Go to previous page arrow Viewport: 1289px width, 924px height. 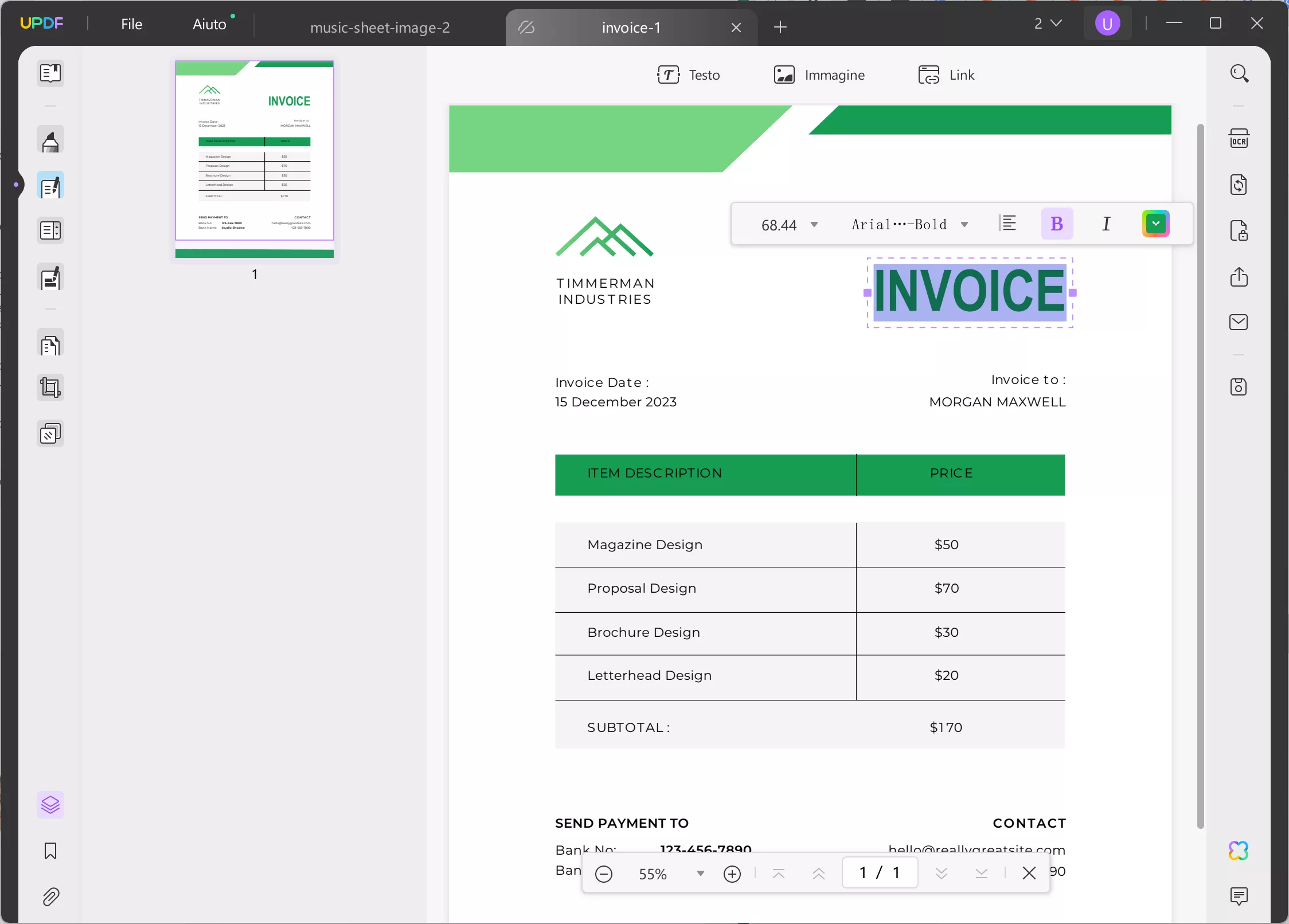coord(819,874)
